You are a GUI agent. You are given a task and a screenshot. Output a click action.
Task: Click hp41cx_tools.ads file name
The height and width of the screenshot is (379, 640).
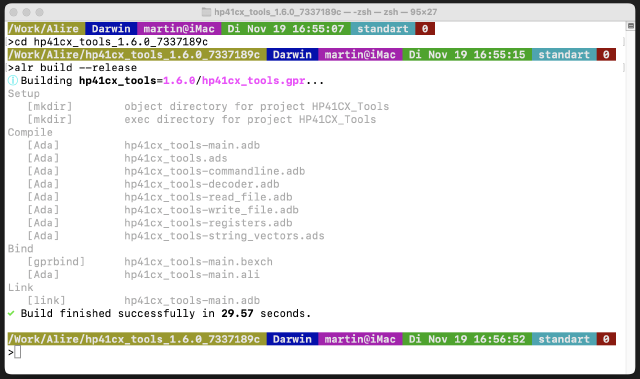(176, 158)
